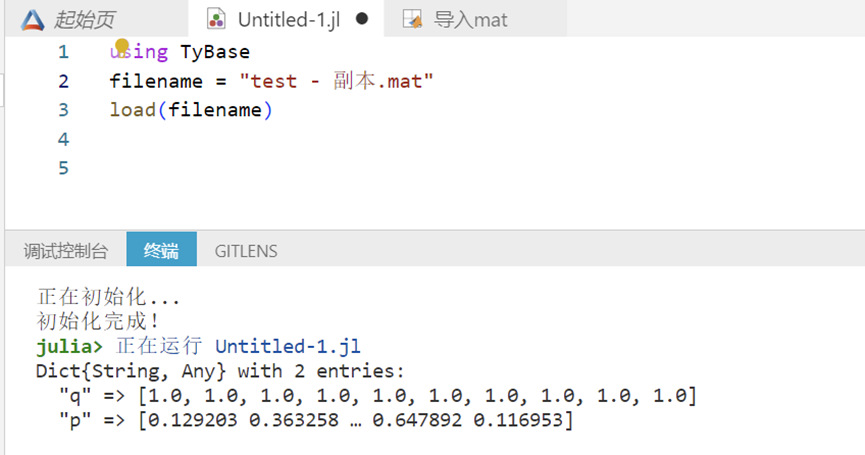Click Untitled-1.jl text in terminal output
The image size is (865, 455).
pos(288,346)
